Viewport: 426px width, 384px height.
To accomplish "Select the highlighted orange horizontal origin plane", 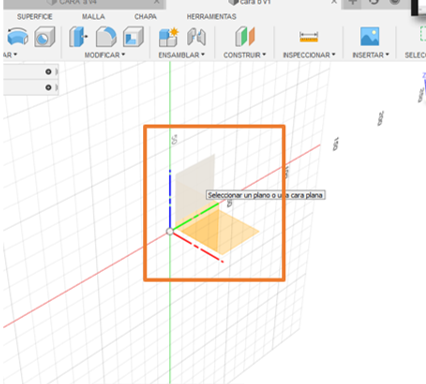I will pyautogui.click(x=230, y=233).
